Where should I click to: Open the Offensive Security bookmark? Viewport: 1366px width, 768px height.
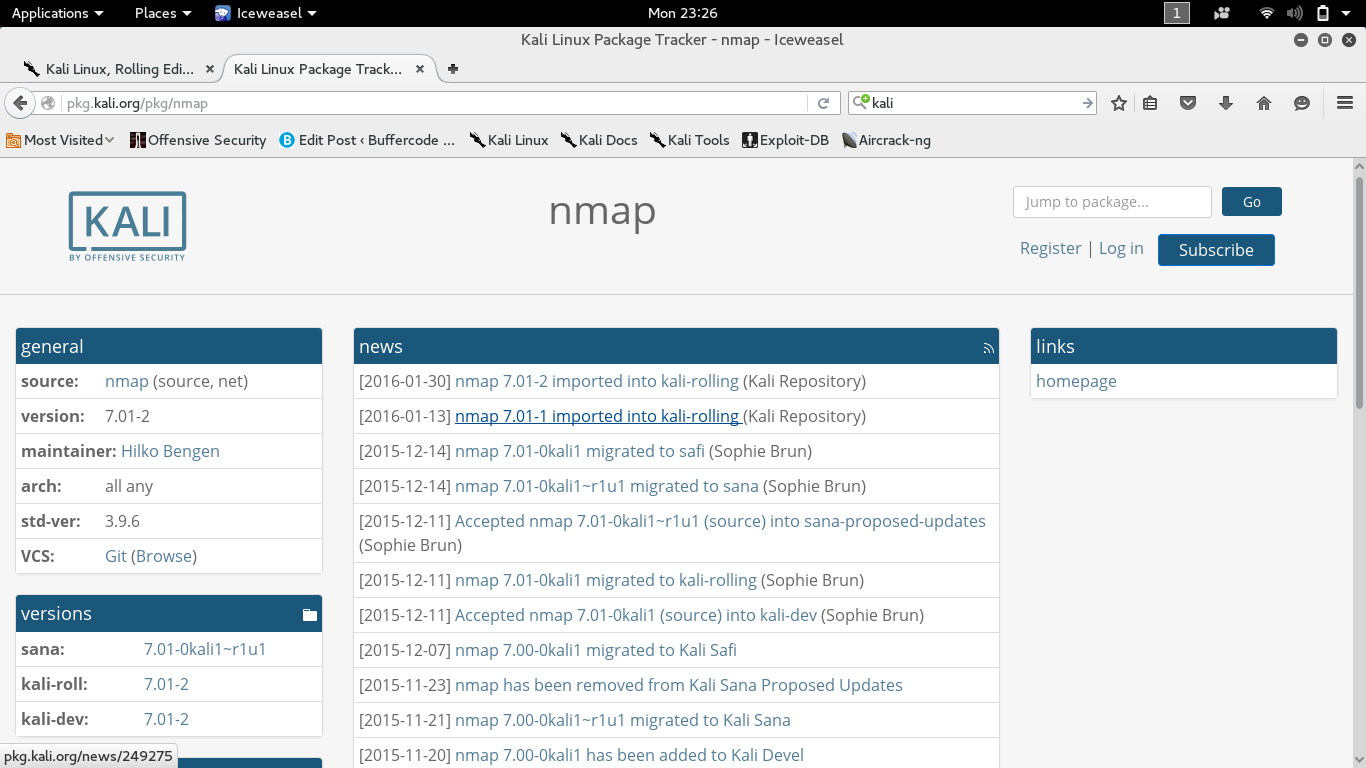tap(198, 140)
